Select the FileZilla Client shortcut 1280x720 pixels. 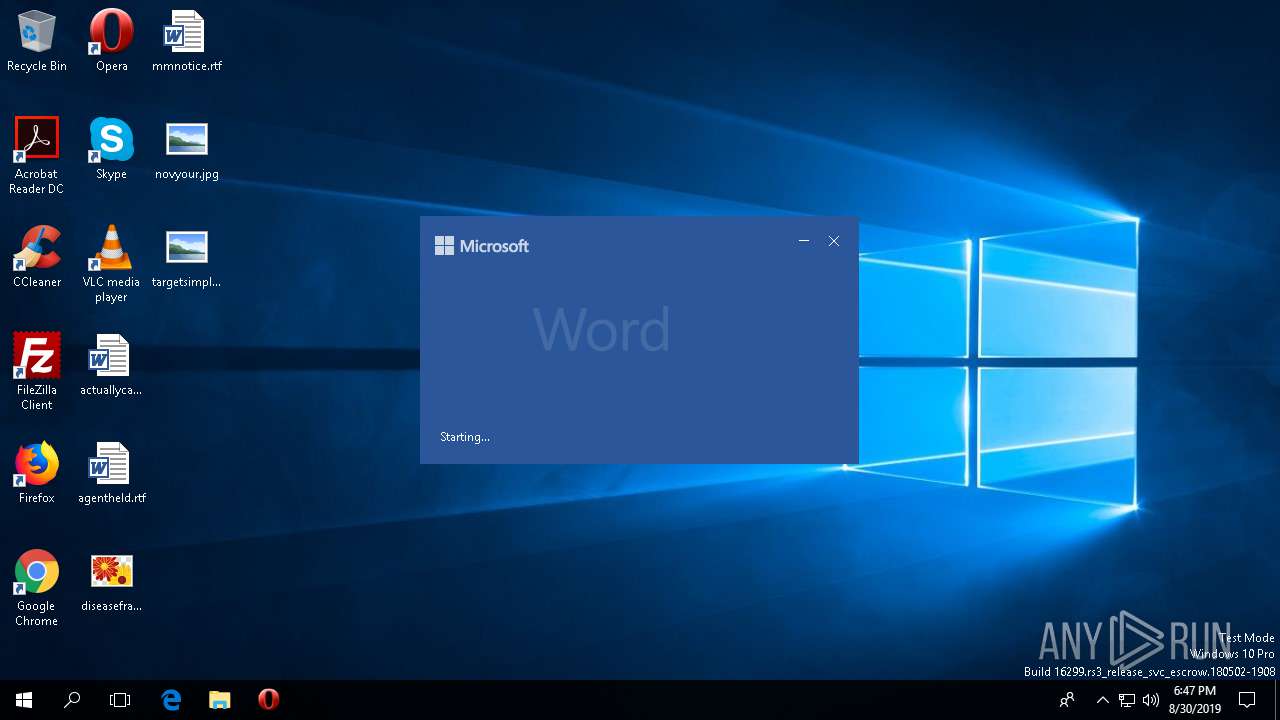click(x=37, y=372)
